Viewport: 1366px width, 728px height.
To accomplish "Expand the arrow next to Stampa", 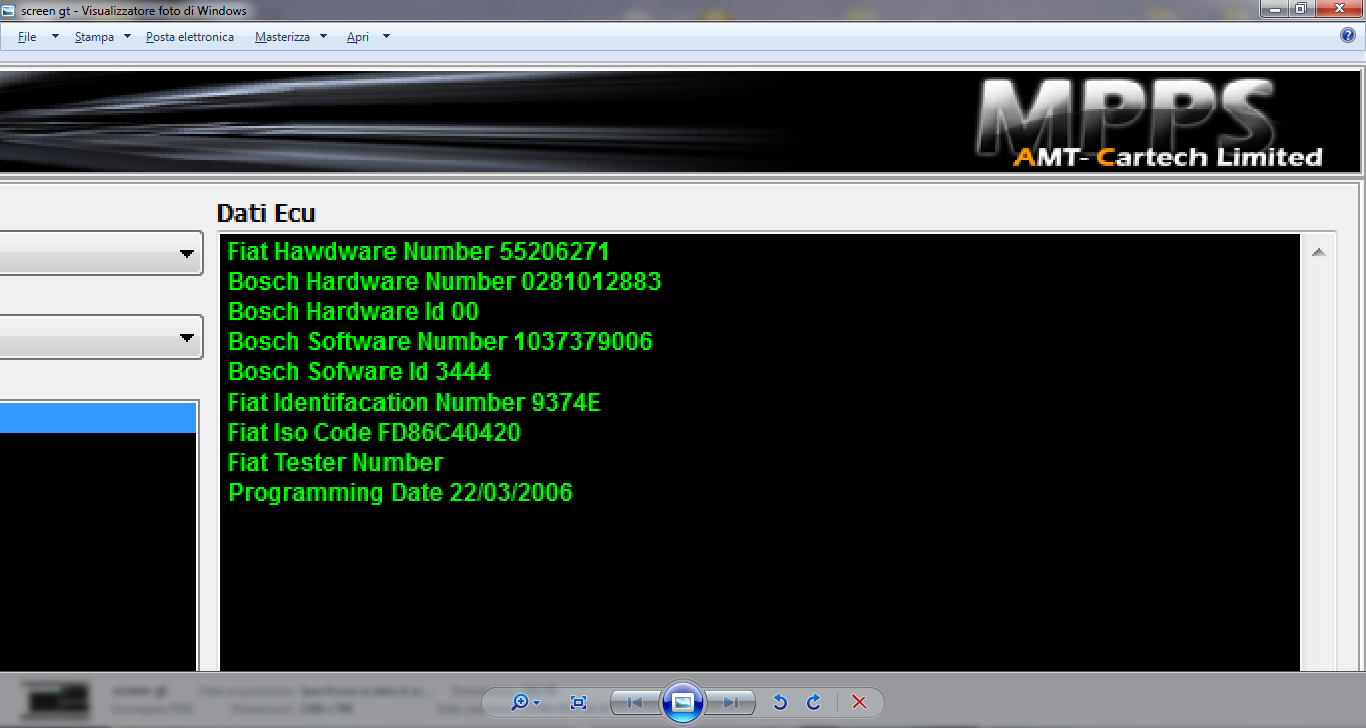I will [x=127, y=37].
